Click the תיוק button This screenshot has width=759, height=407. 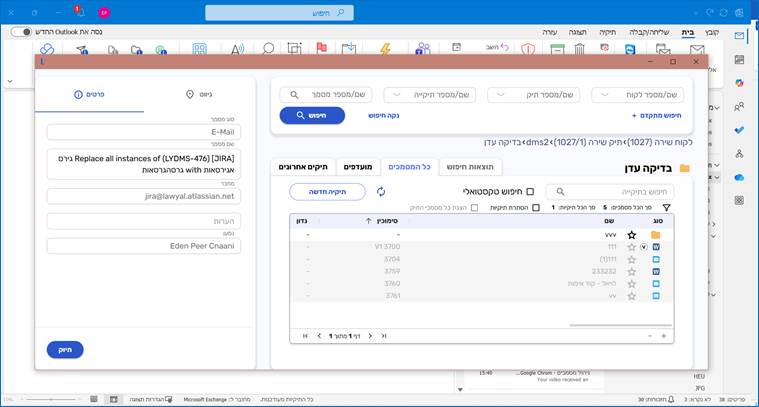[65, 350]
